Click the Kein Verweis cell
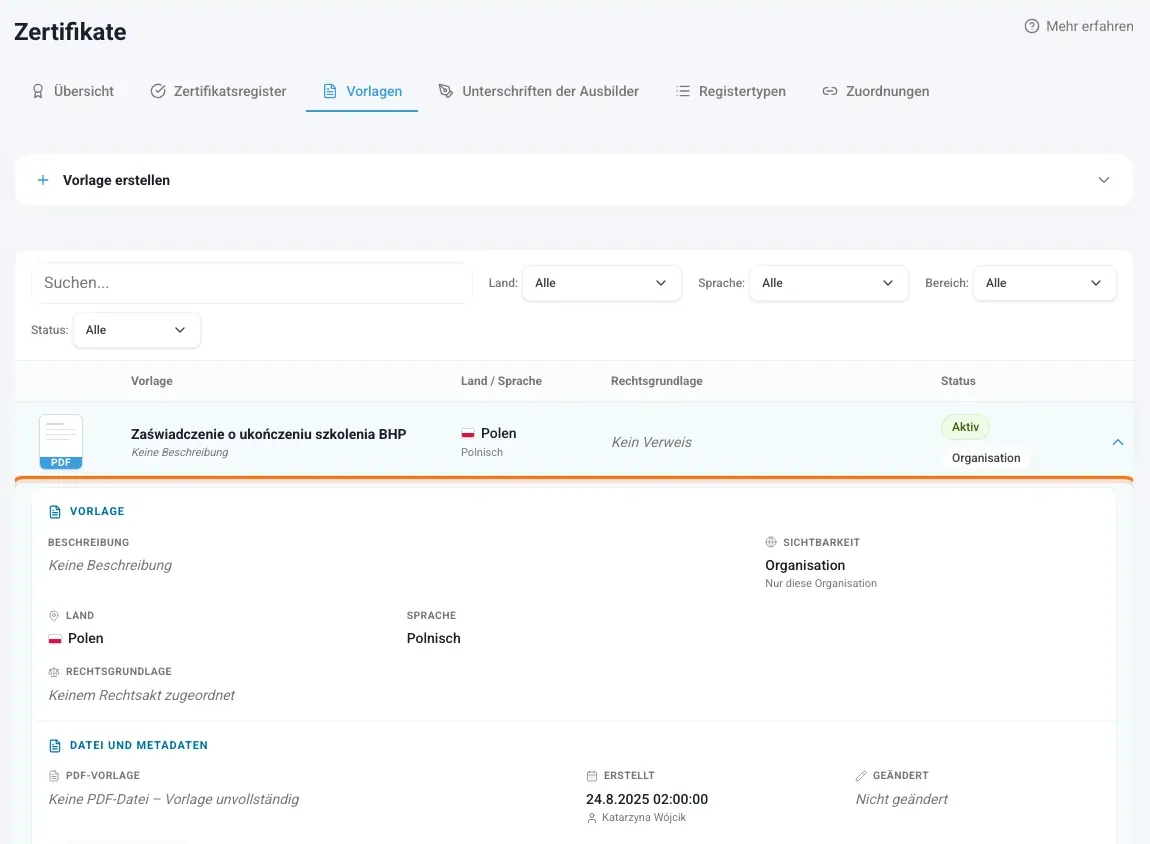Viewport: 1150px width, 844px height. [651, 442]
